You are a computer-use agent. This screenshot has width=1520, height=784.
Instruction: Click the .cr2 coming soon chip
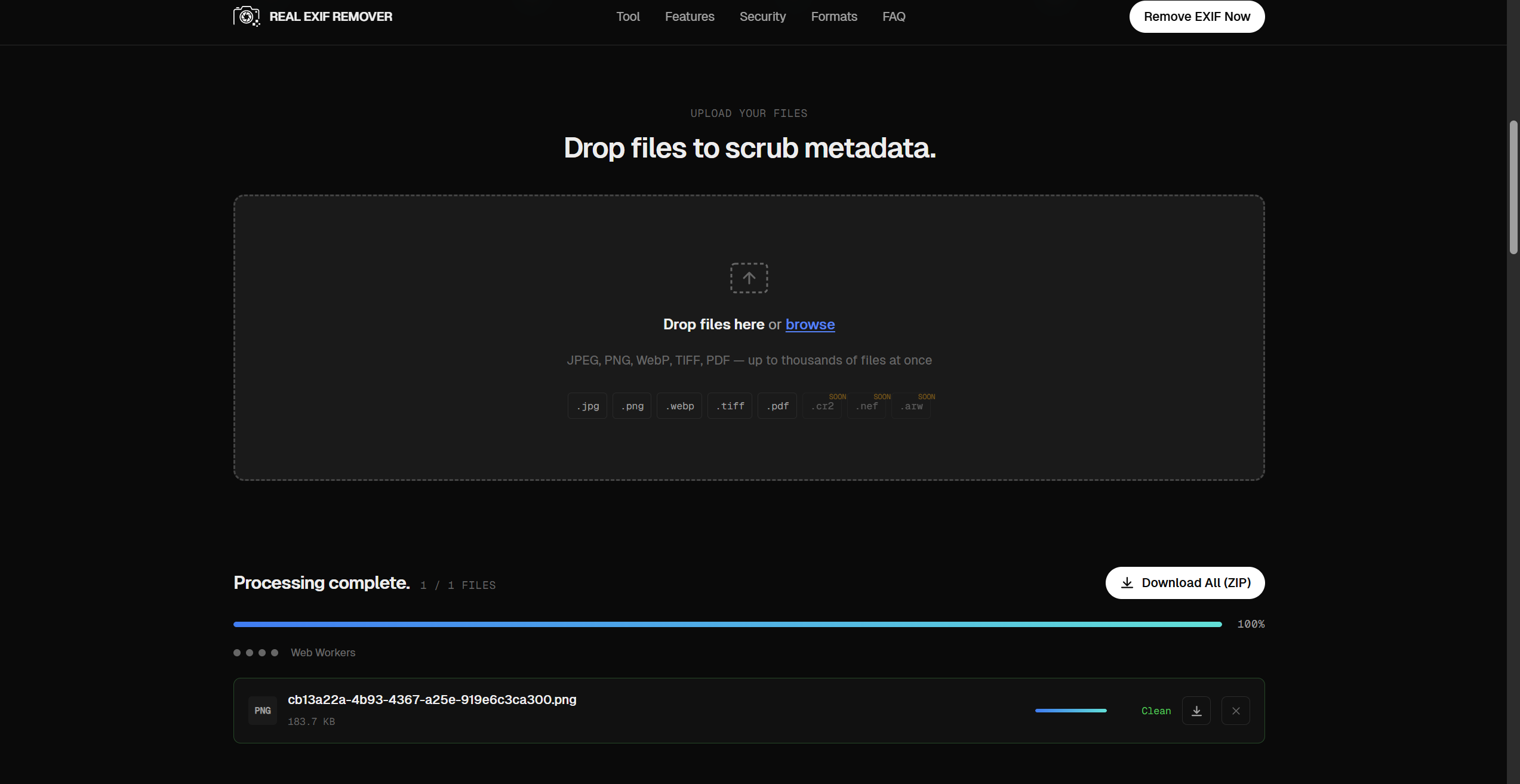tap(822, 406)
